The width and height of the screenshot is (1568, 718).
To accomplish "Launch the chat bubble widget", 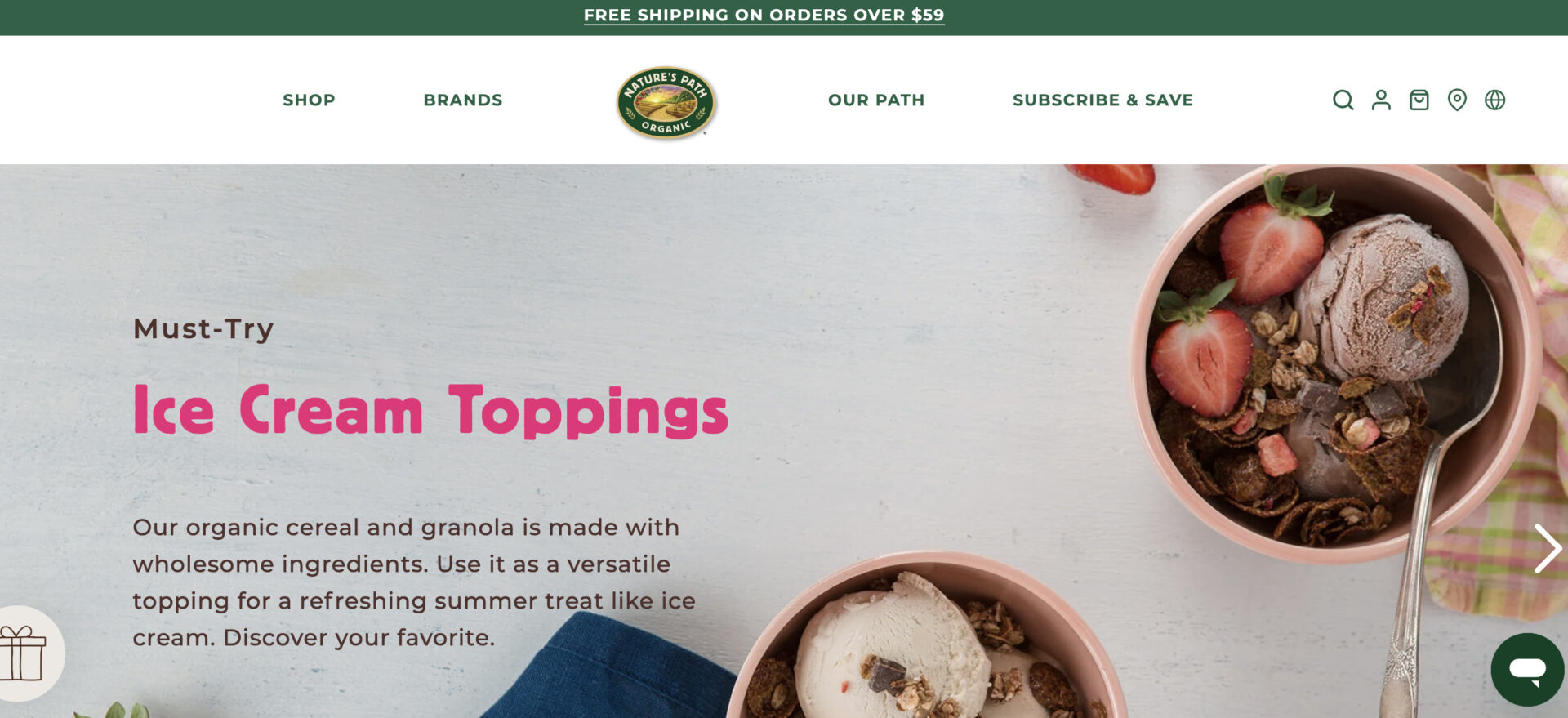I will click(1527, 670).
